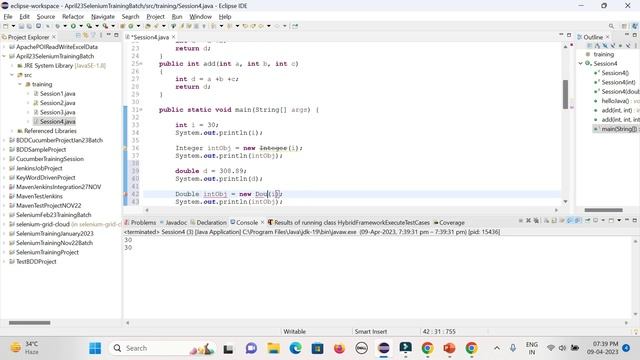
Task: Close the Session4.java editor tab
Action: tap(173, 37)
